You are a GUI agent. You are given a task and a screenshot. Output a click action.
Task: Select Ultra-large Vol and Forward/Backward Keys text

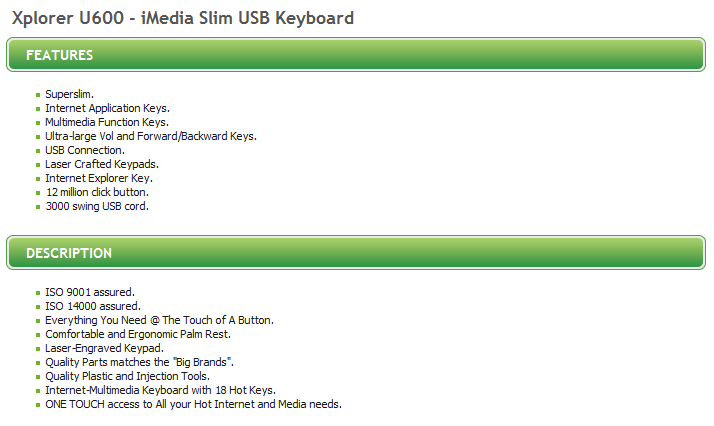tap(151, 137)
